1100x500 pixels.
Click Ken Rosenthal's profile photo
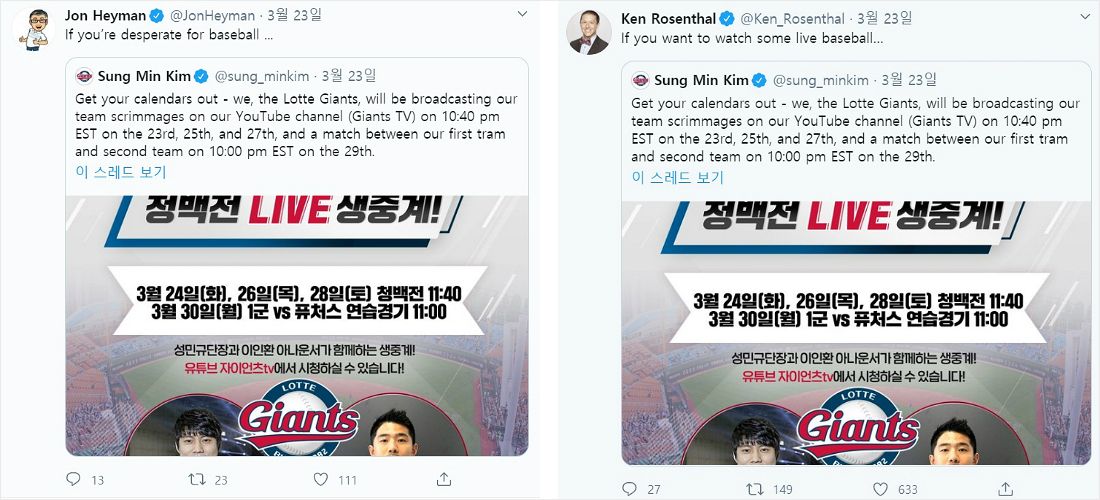tap(589, 33)
